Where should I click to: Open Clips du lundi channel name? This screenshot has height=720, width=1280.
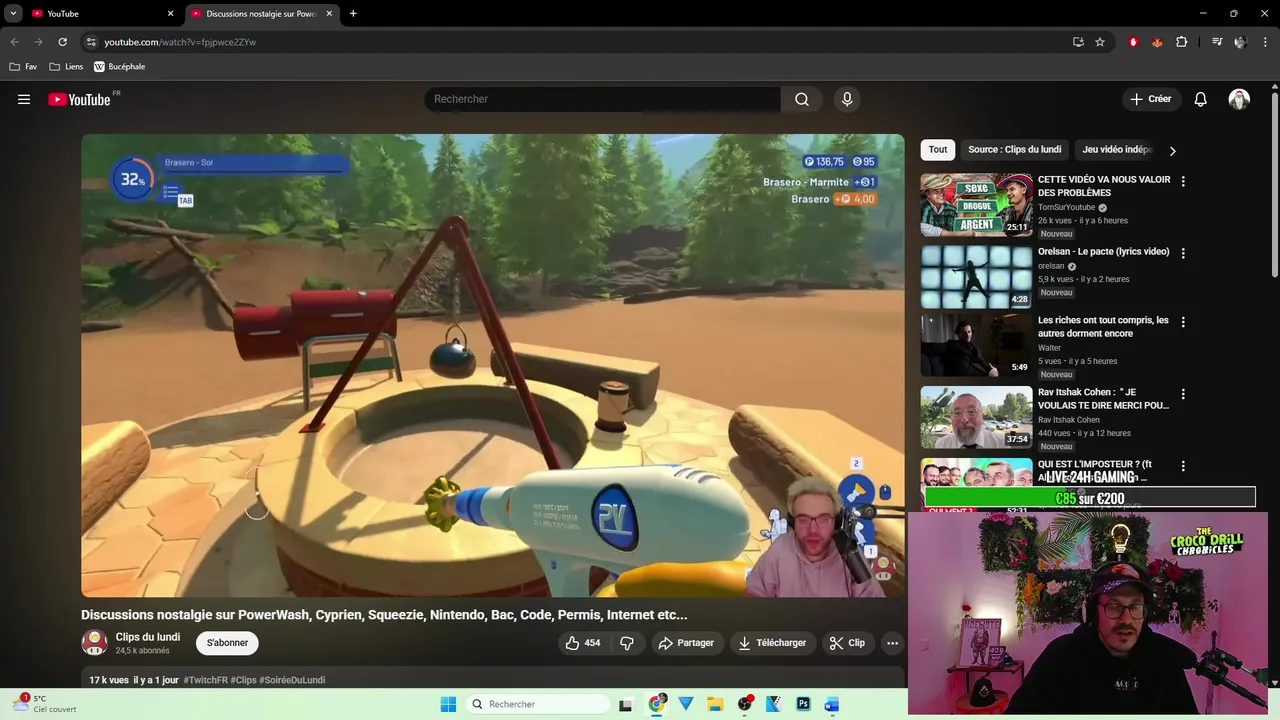click(148, 637)
